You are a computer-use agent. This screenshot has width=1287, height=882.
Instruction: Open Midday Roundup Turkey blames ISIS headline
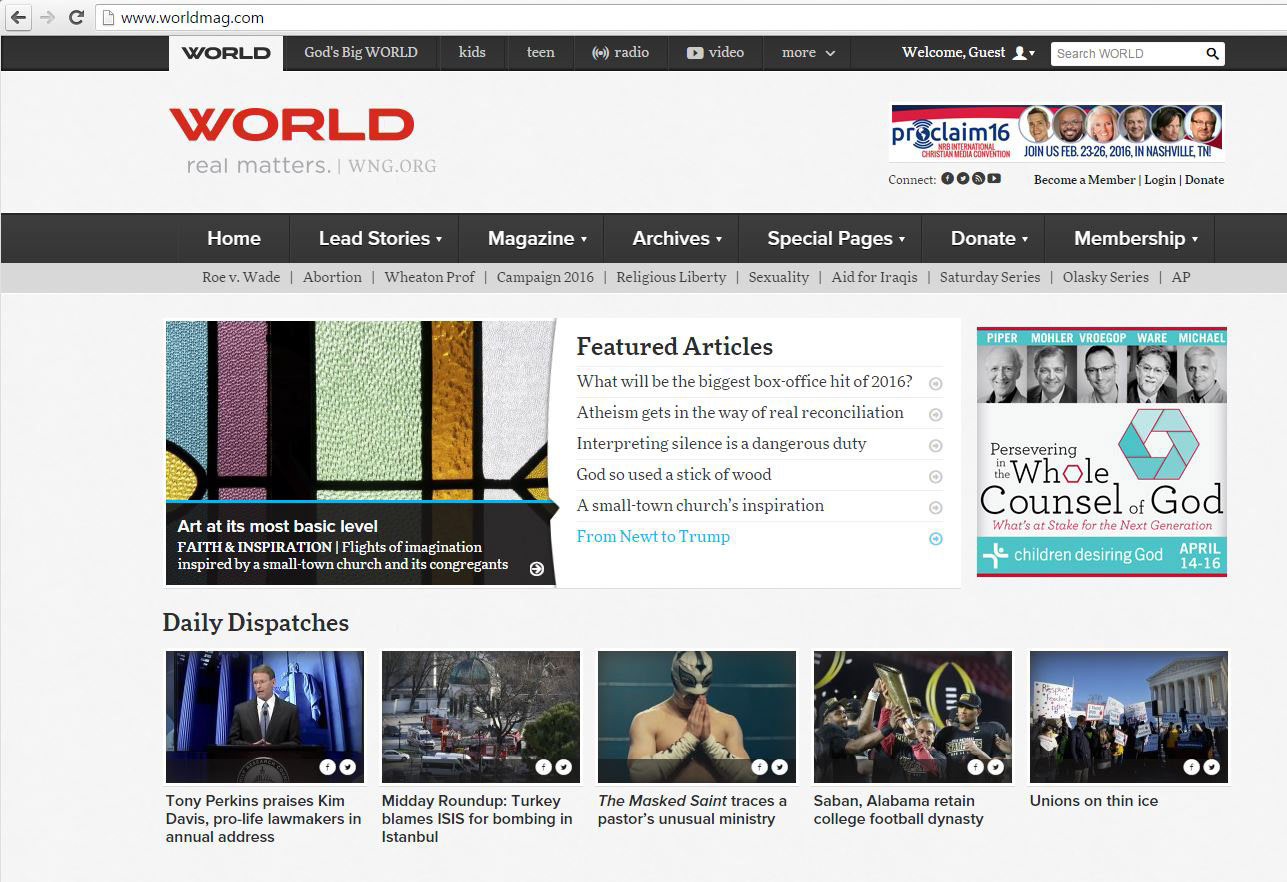click(477, 819)
